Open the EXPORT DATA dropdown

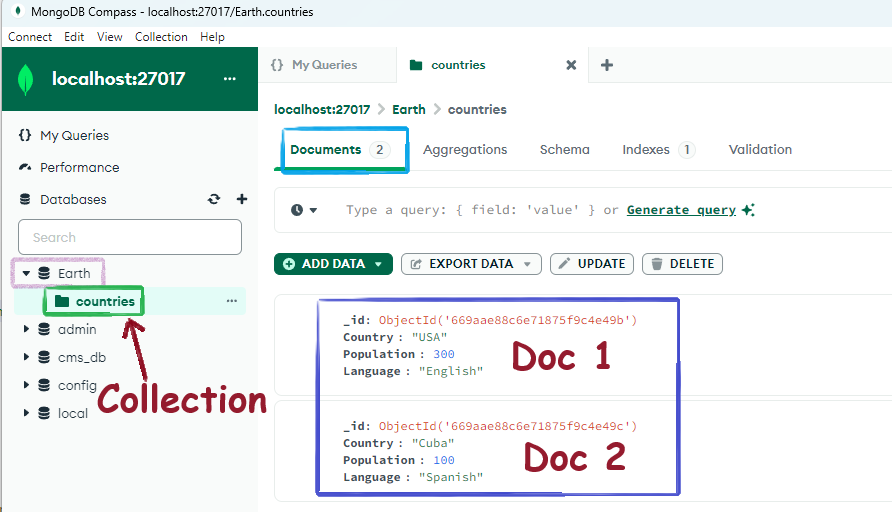(527, 264)
